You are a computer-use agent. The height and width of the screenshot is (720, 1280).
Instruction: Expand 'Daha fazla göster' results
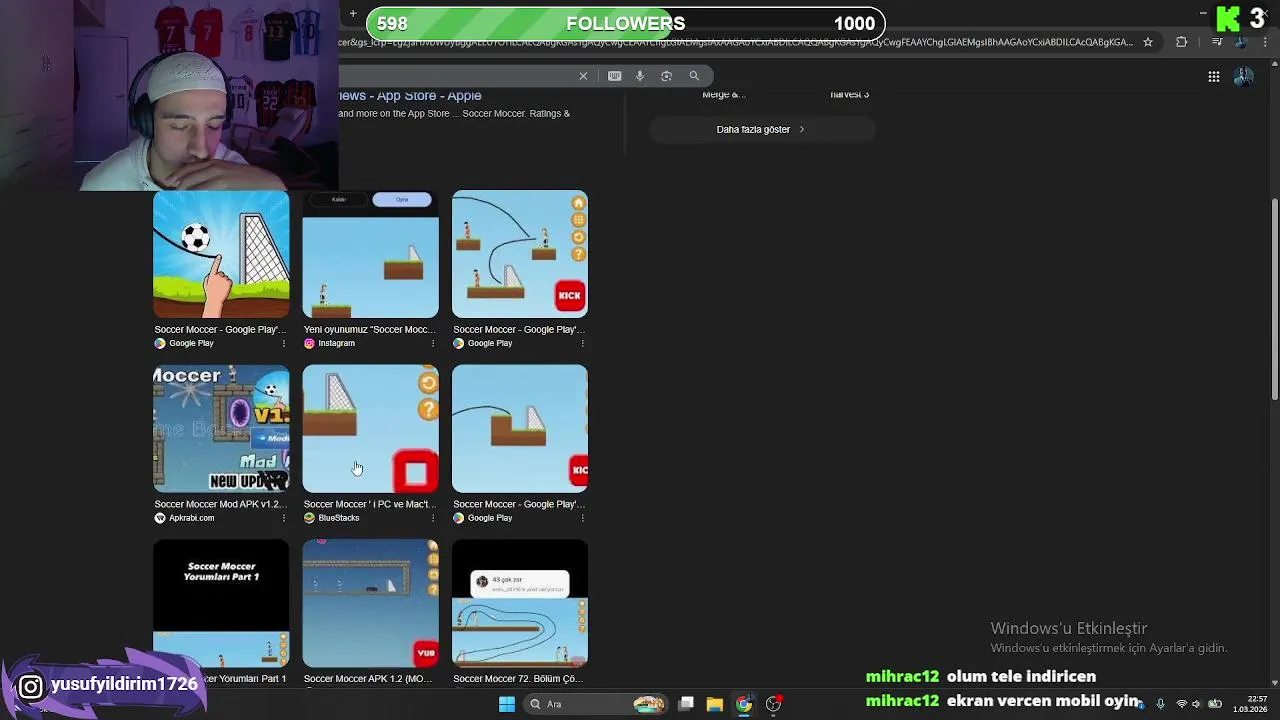(x=761, y=129)
